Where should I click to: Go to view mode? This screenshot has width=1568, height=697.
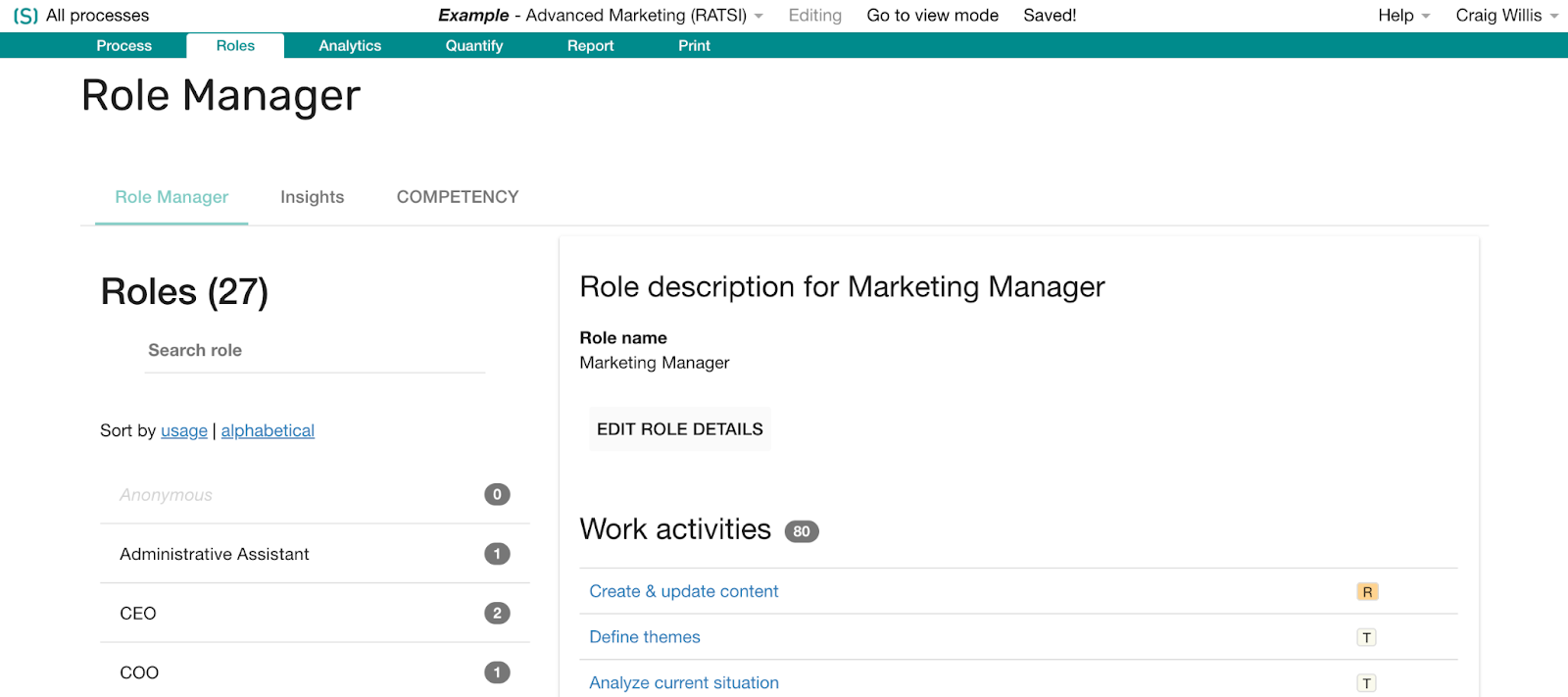[932, 16]
